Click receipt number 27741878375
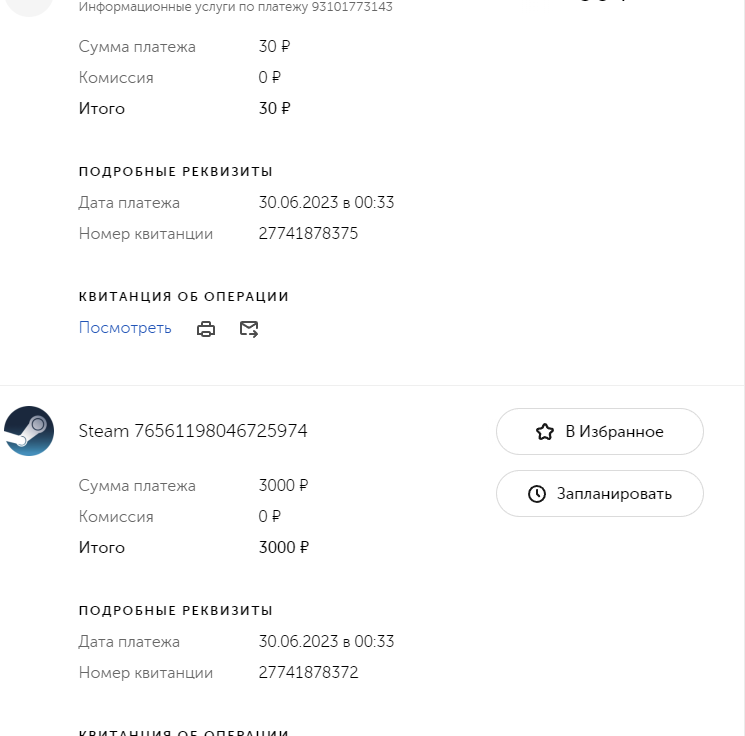Viewport: 745px width, 736px height. (x=308, y=234)
